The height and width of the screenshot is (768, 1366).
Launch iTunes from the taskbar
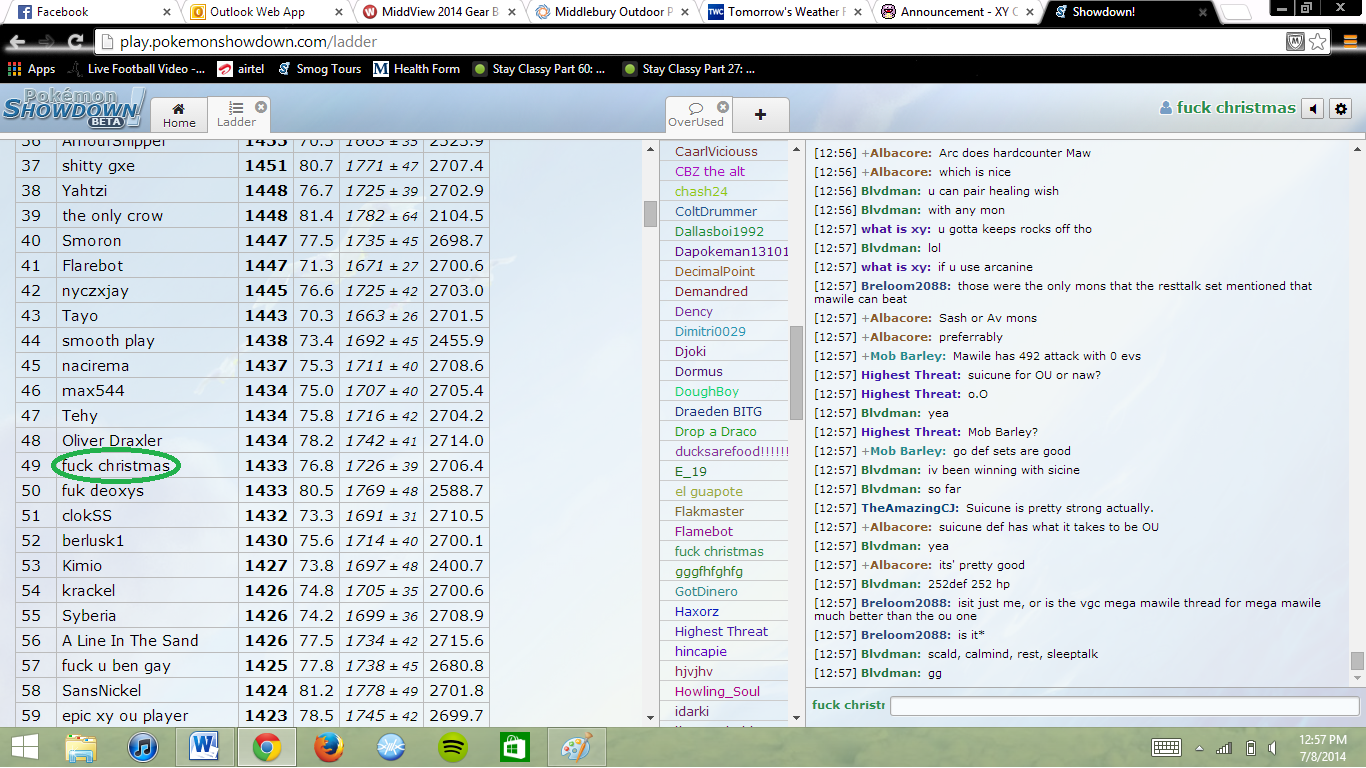click(143, 747)
